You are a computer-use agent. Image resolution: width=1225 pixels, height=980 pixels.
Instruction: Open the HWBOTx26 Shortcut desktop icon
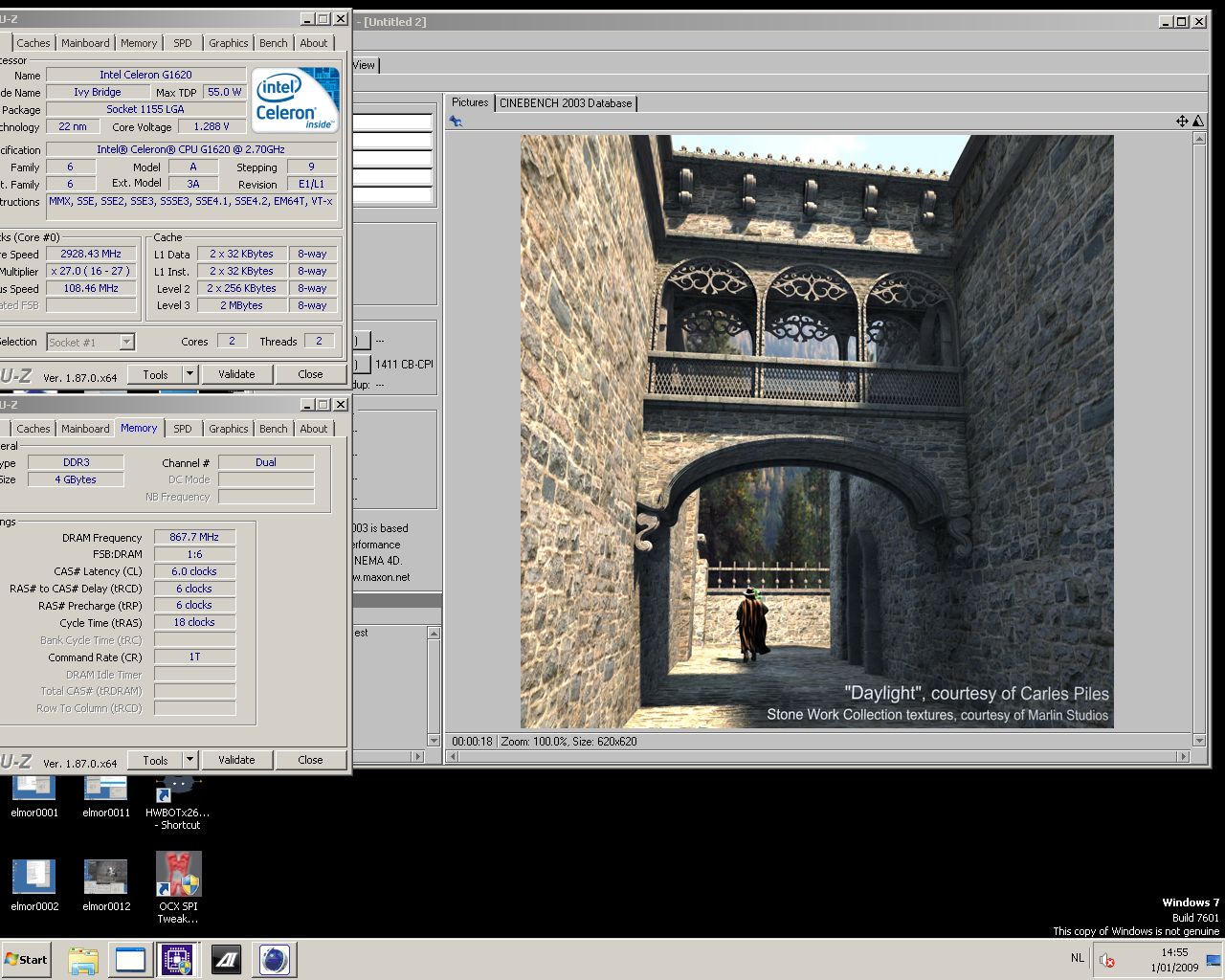[178, 802]
